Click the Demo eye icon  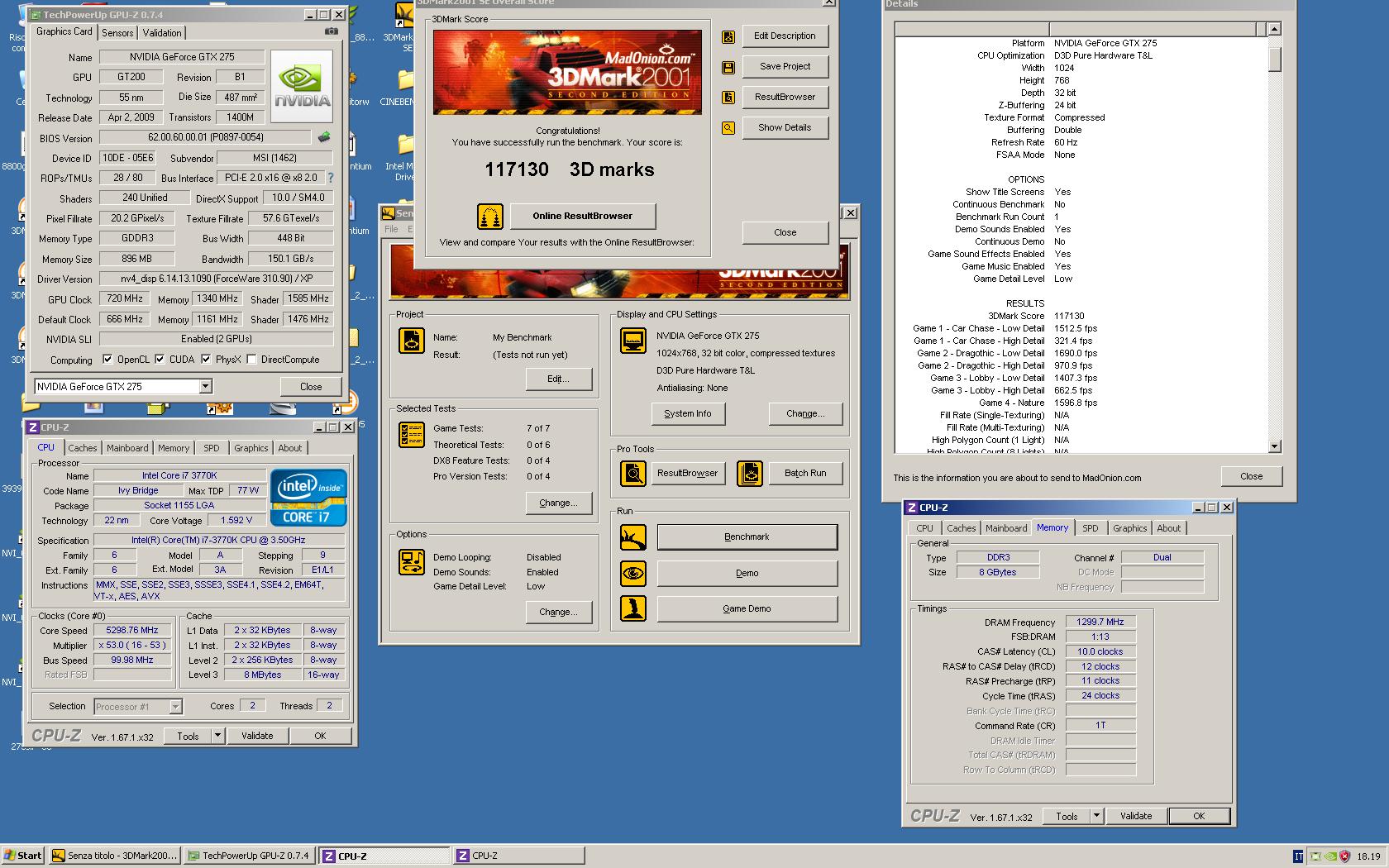[633, 573]
